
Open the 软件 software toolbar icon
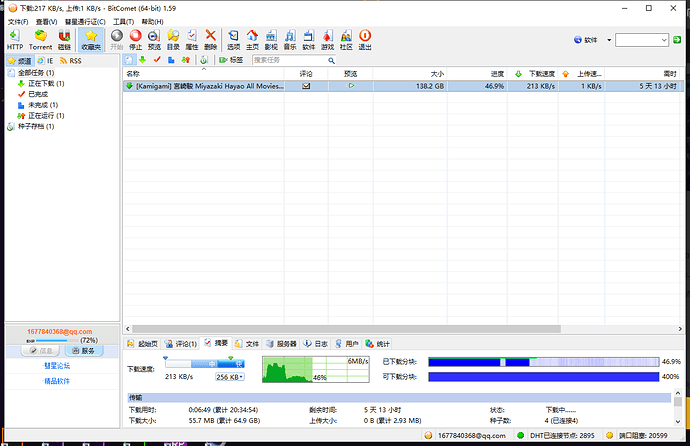coord(309,40)
